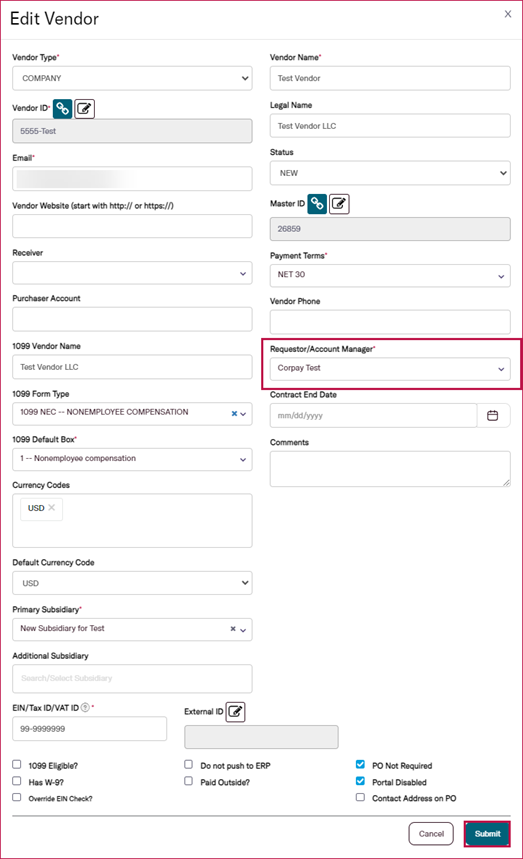Open the Status dropdown showing NEW

(390, 173)
